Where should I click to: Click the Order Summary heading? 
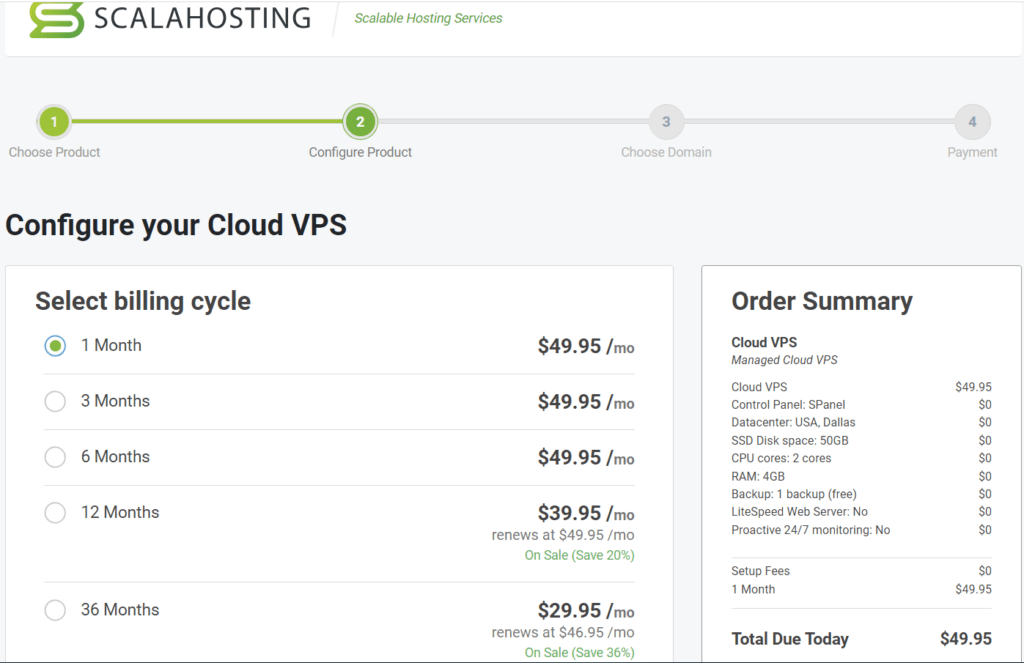[820, 301]
